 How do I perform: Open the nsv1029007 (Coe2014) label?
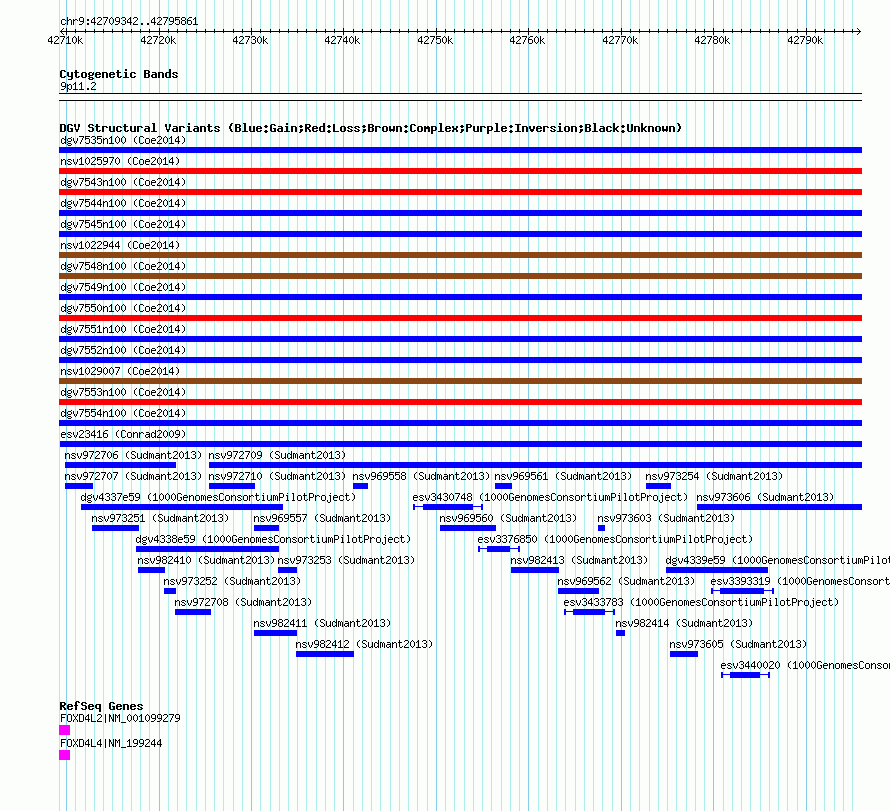coord(120,371)
